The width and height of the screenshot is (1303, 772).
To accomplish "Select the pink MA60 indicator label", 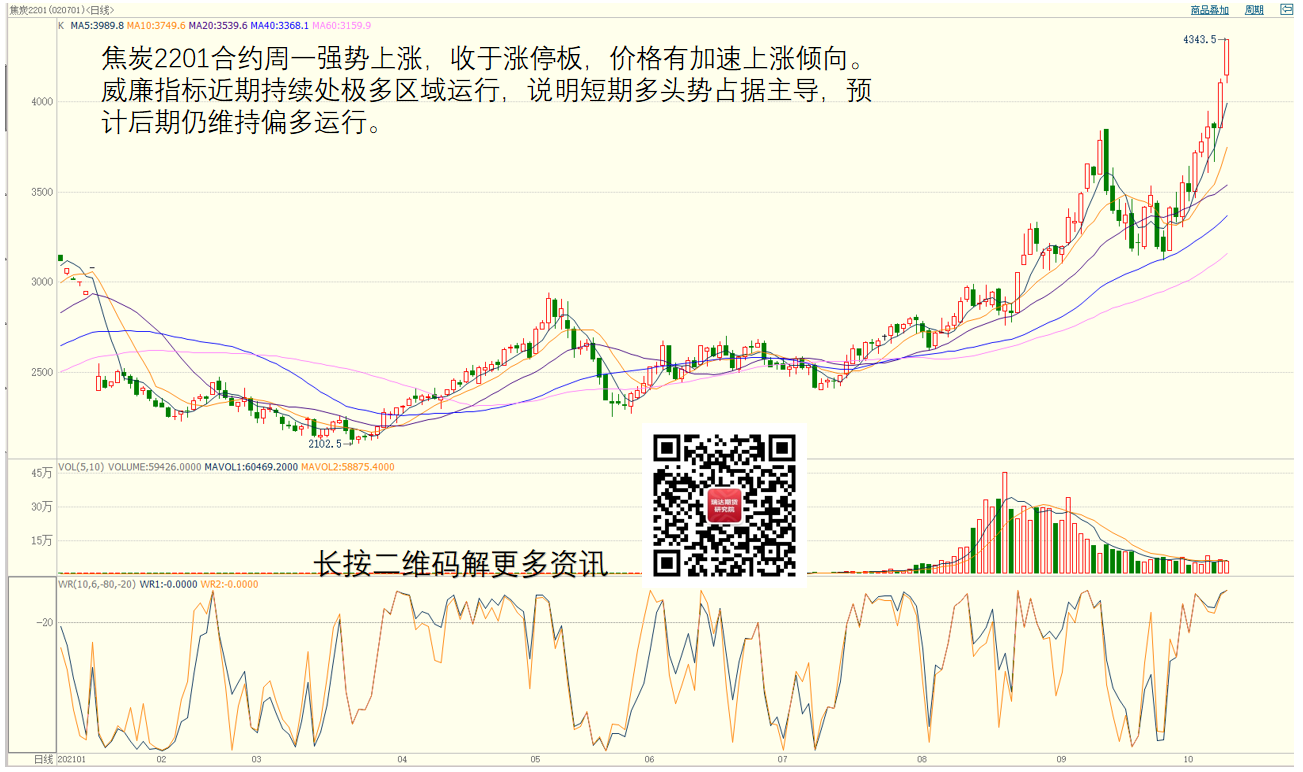I will tap(342, 25).
